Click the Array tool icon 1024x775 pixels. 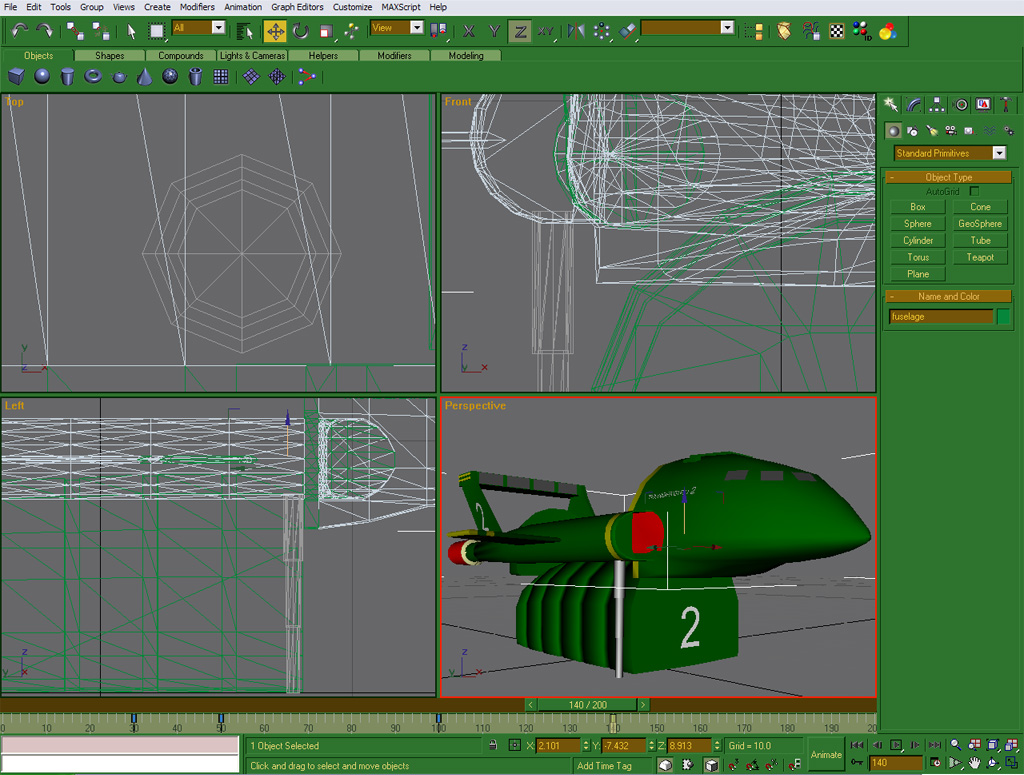pyautogui.click(x=601, y=31)
